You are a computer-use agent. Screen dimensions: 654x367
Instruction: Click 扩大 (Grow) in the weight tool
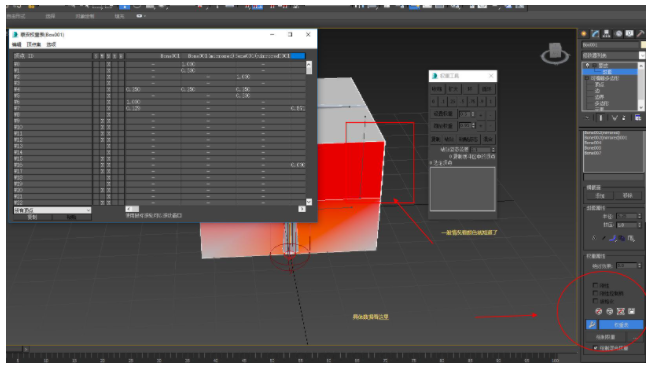point(453,89)
